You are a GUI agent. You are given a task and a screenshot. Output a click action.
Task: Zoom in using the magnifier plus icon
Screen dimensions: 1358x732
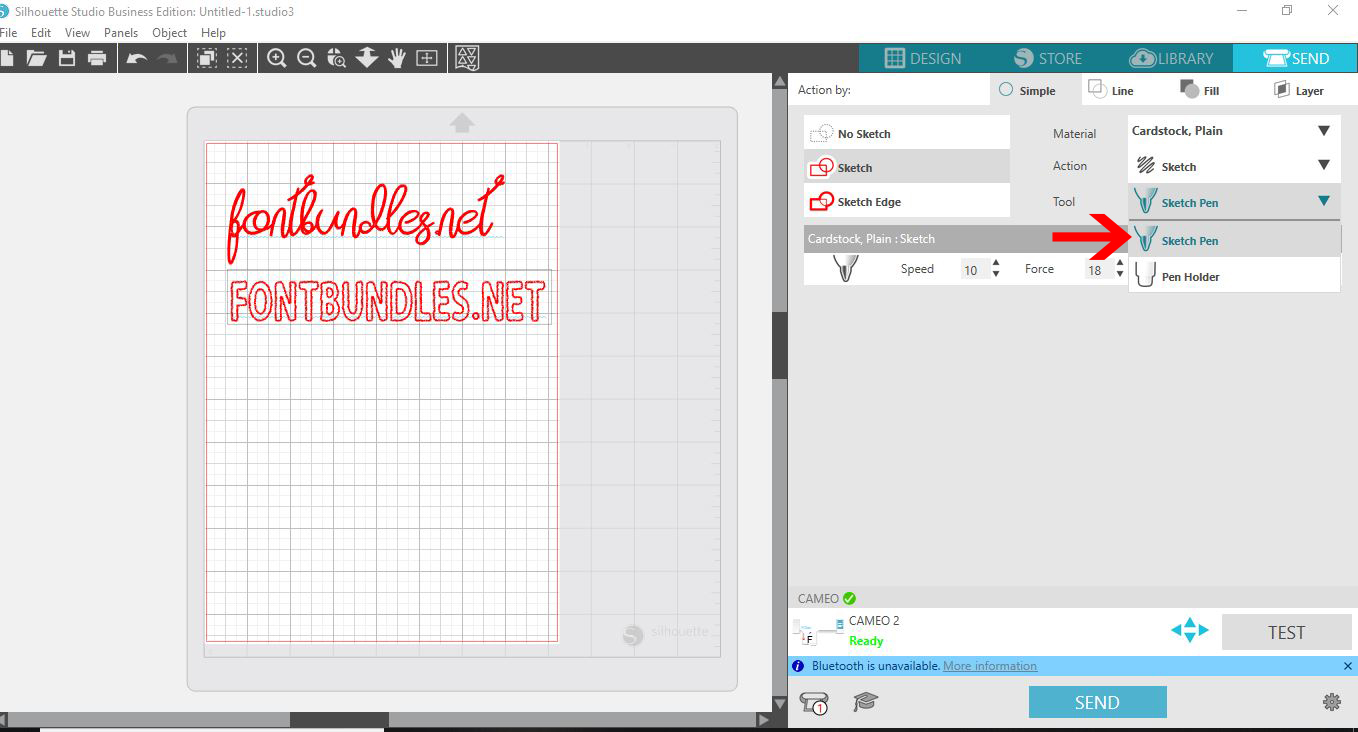click(x=277, y=58)
